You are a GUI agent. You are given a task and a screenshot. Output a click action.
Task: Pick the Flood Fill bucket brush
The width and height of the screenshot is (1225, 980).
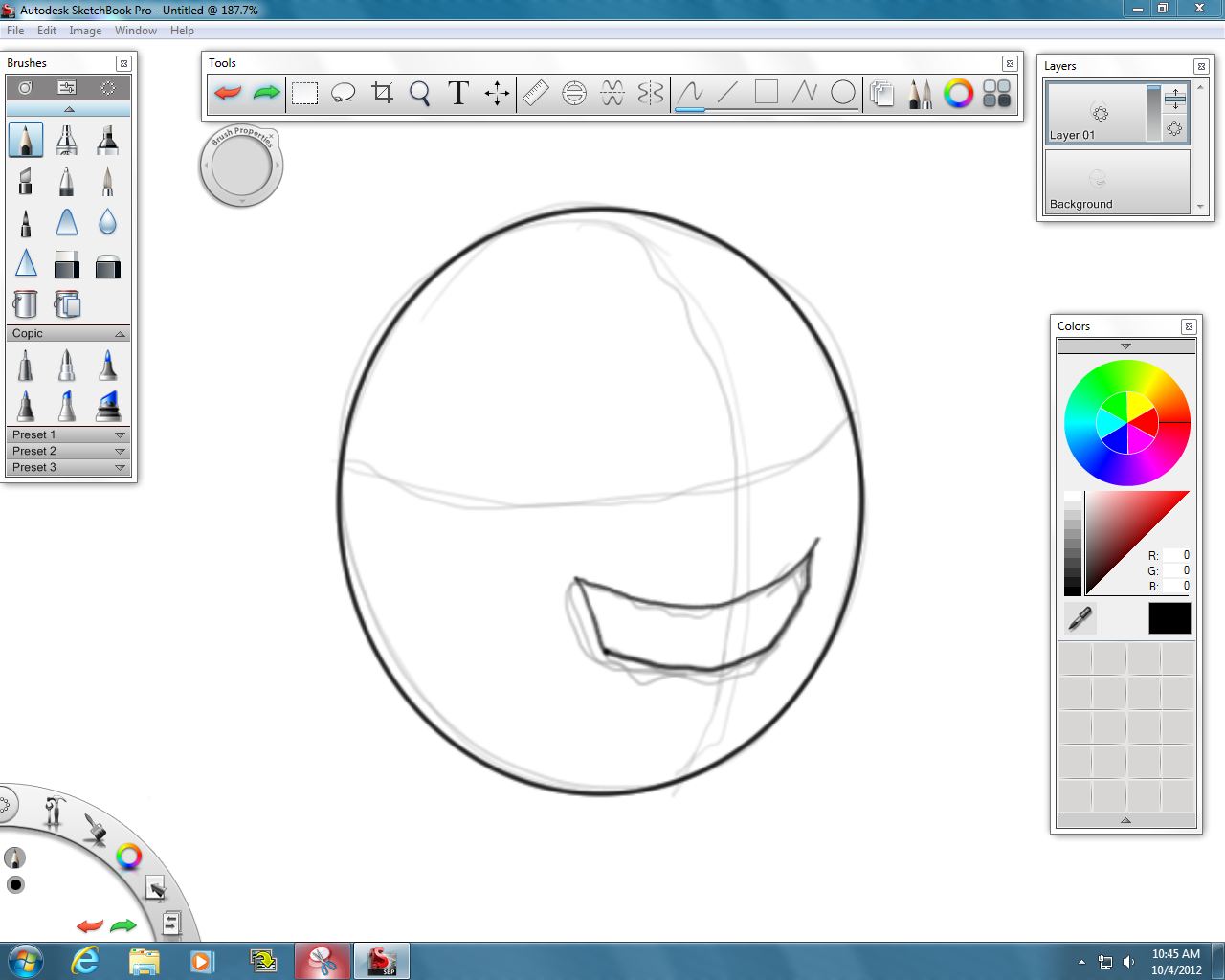[25, 304]
